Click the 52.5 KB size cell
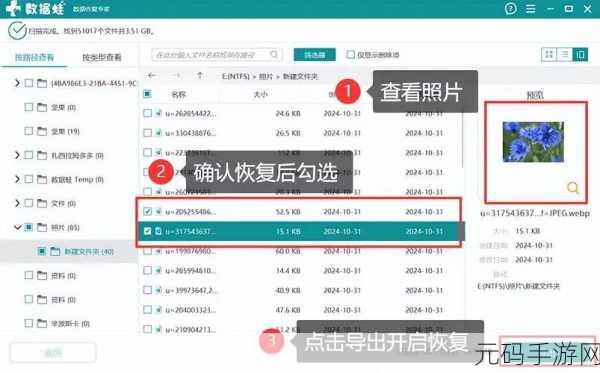600x373 pixels. click(288, 212)
